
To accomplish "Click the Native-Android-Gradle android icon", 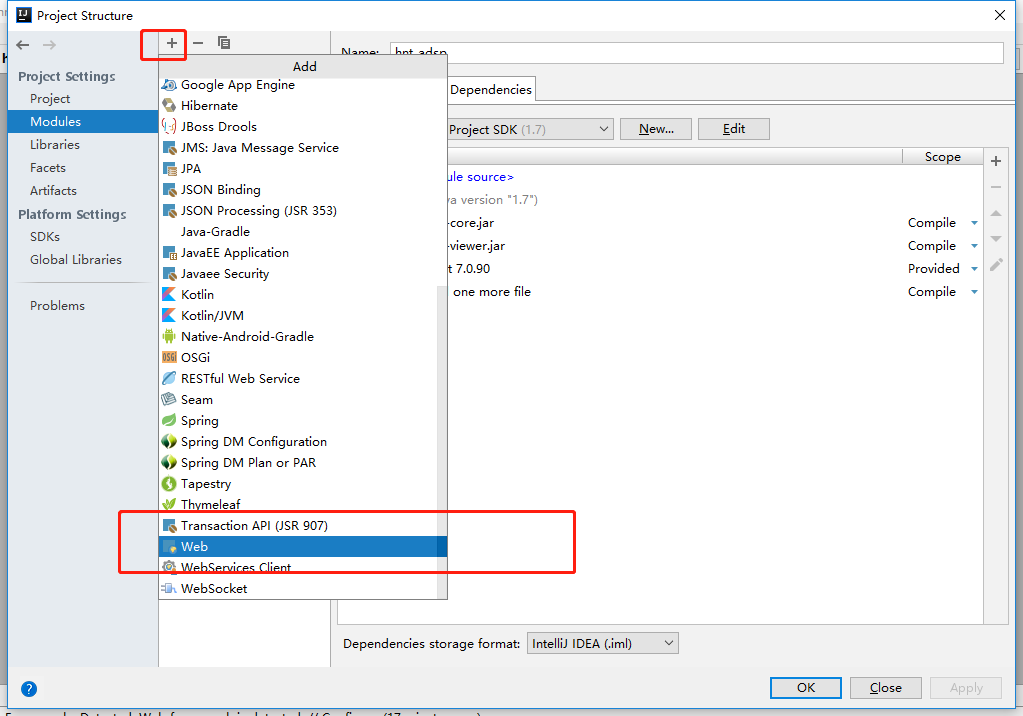I will click(x=169, y=337).
